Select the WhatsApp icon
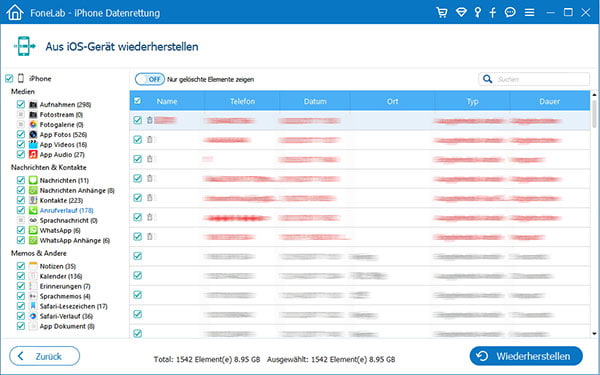 (x=33, y=230)
